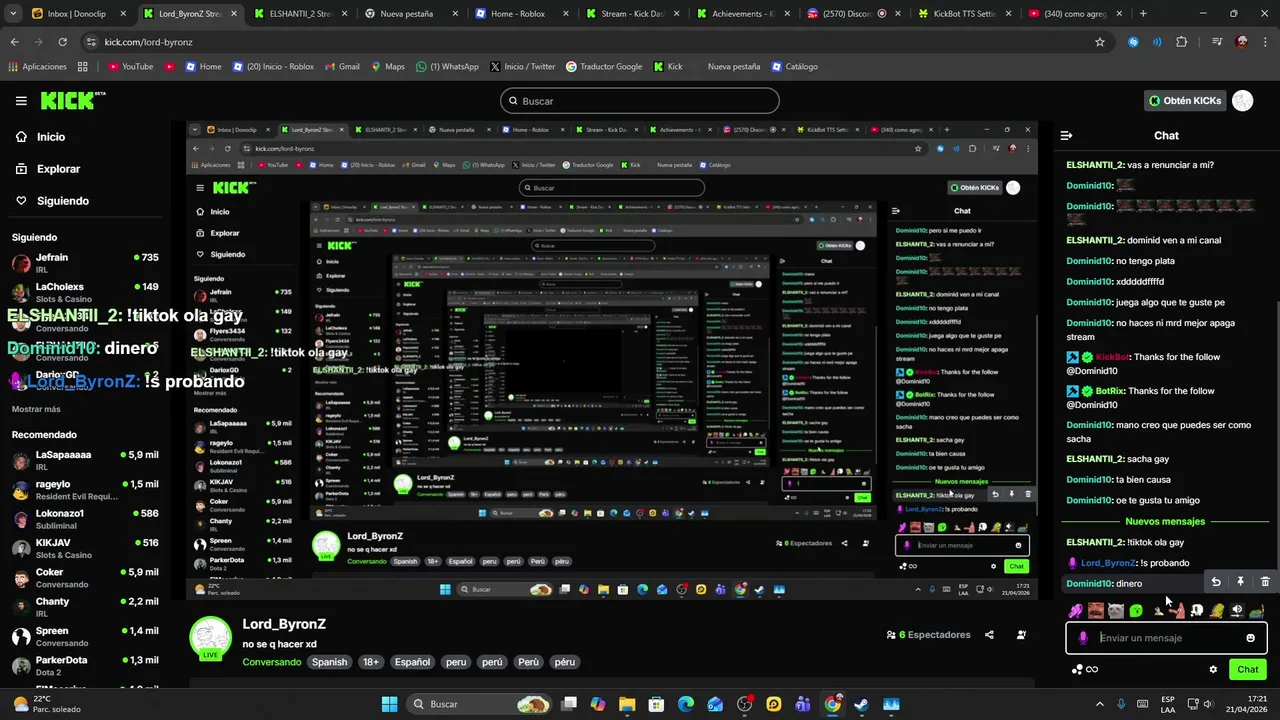The image size is (1280, 720).
Task: Reload the page
Action: [x=62, y=42]
